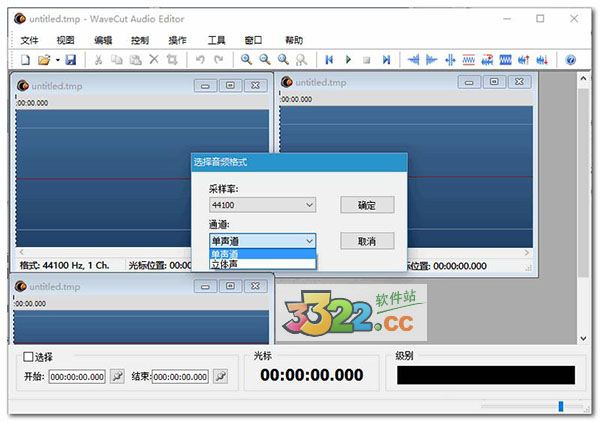Open the 文件 menu

point(29,40)
